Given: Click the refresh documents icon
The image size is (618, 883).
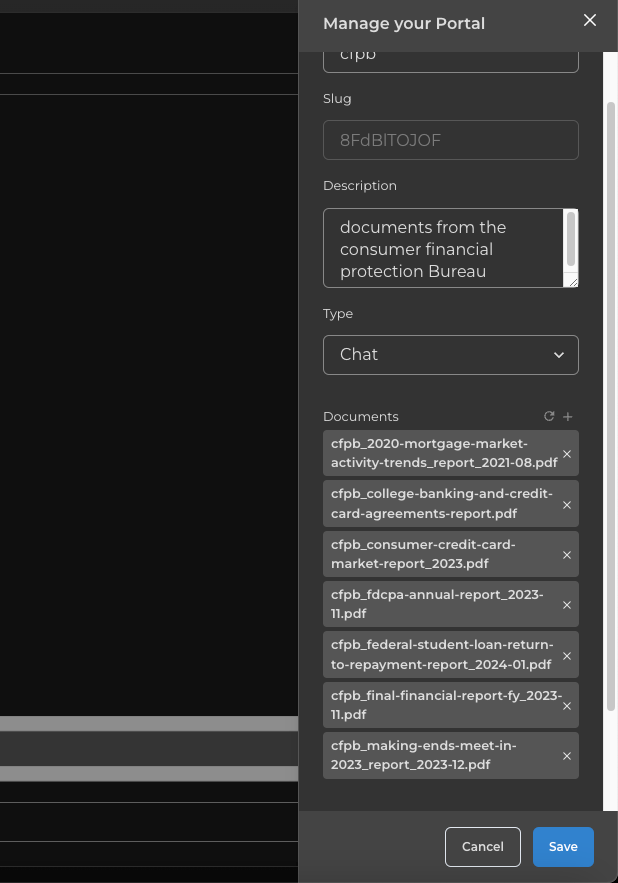Looking at the screenshot, I should coord(549,416).
